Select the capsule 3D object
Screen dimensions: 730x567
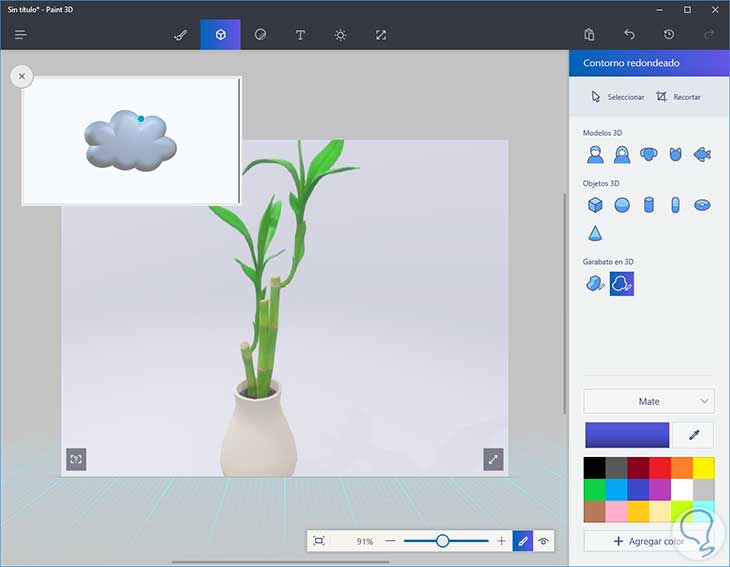pyautogui.click(x=676, y=205)
